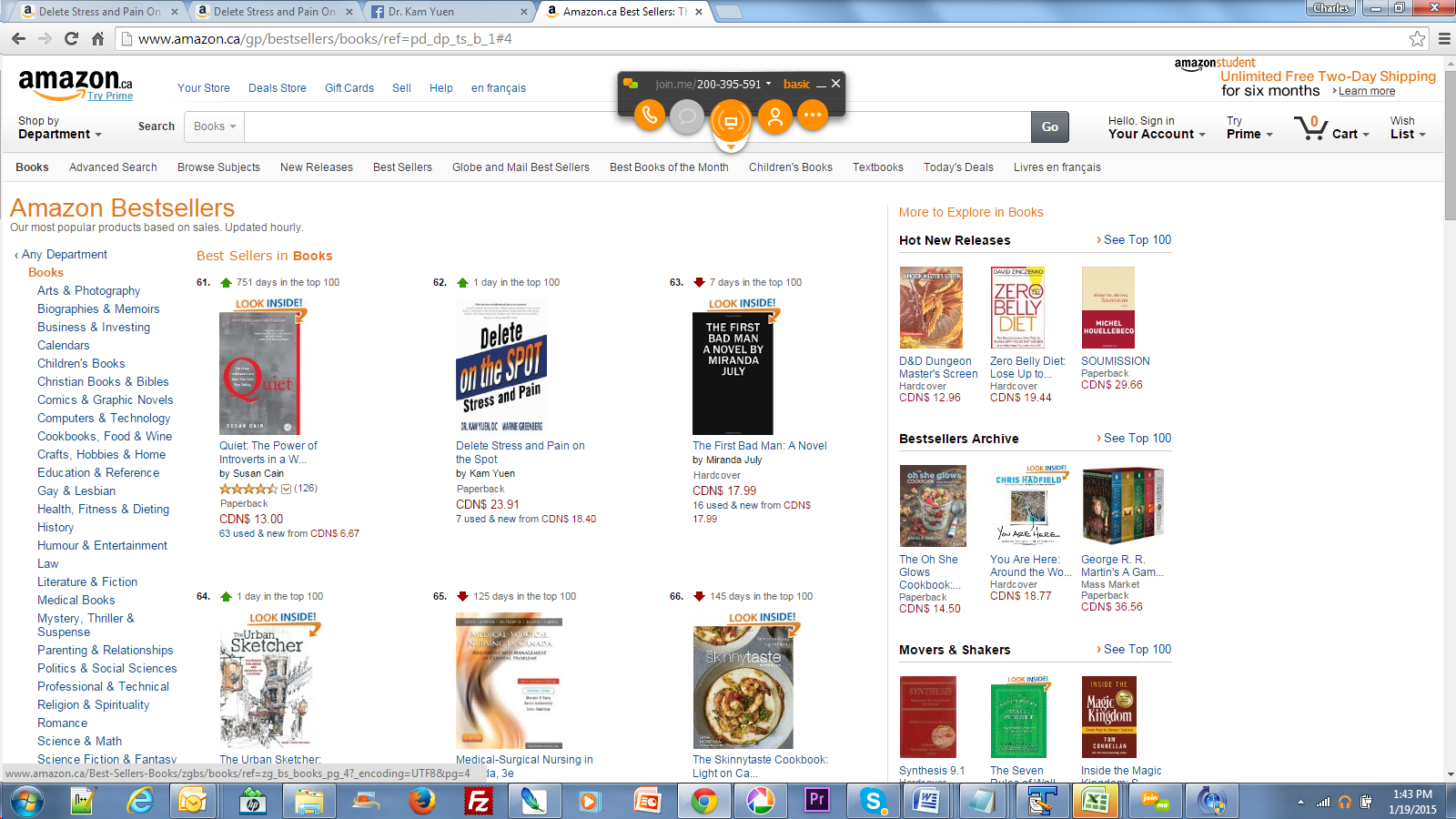Open the Chrome menu hamburger icon
This screenshot has width=1456, height=819.
[x=1444, y=39]
